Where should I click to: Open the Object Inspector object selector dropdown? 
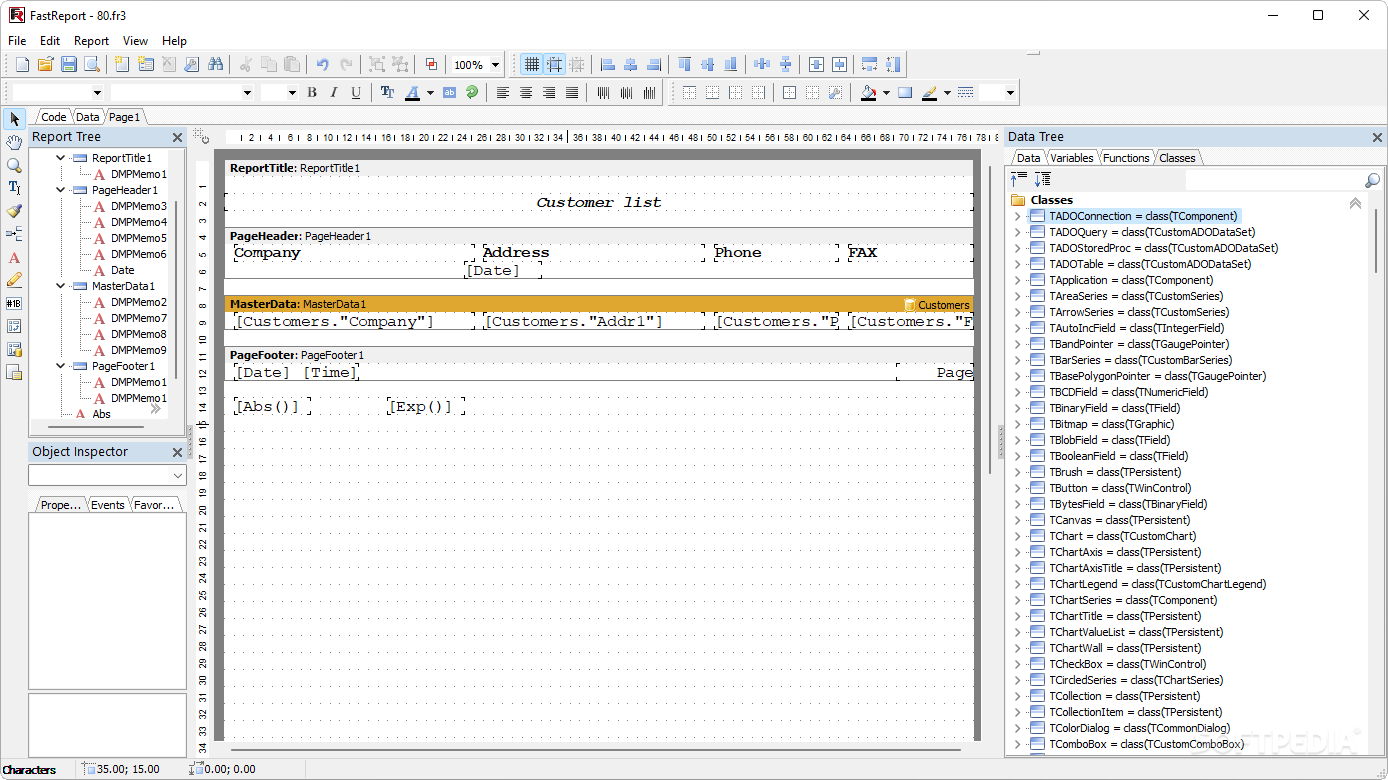(x=178, y=475)
